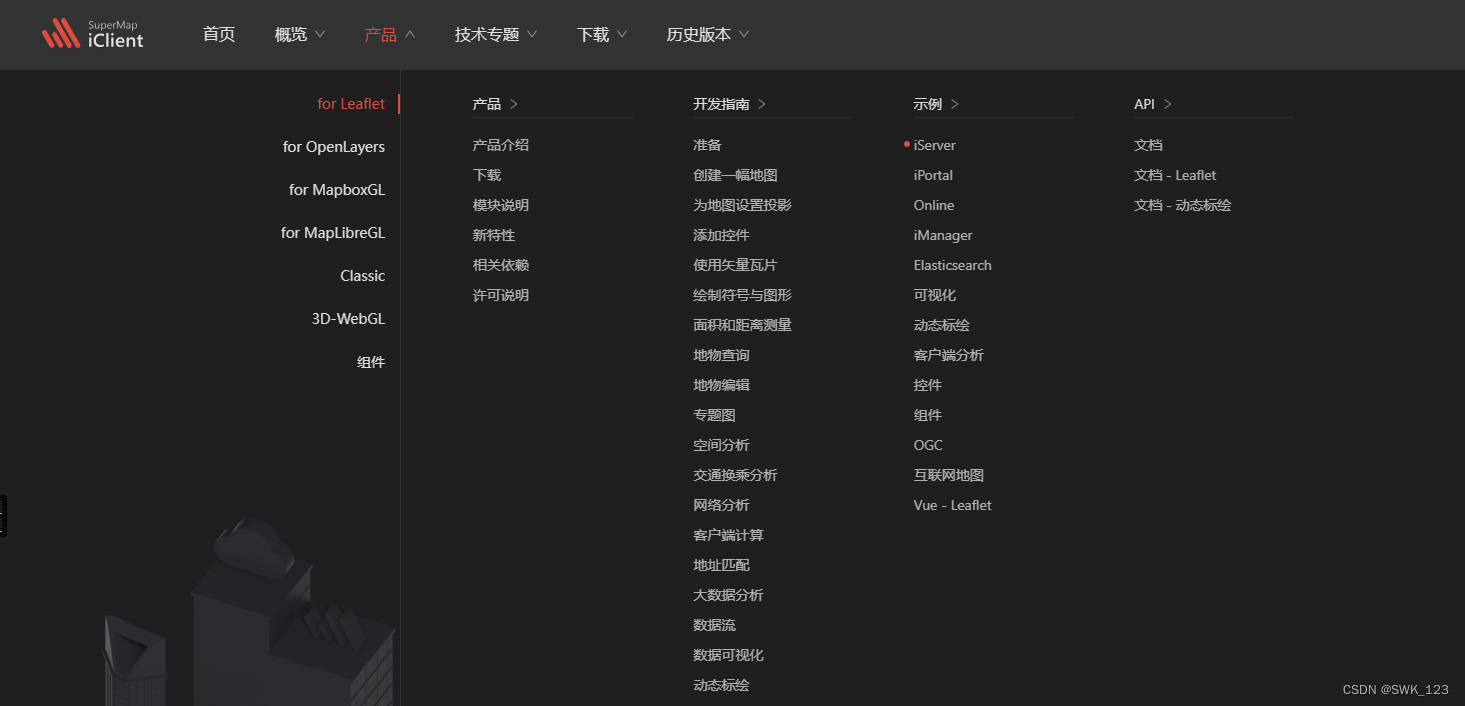Open 地物查询 guide

[x=721, y=355]
